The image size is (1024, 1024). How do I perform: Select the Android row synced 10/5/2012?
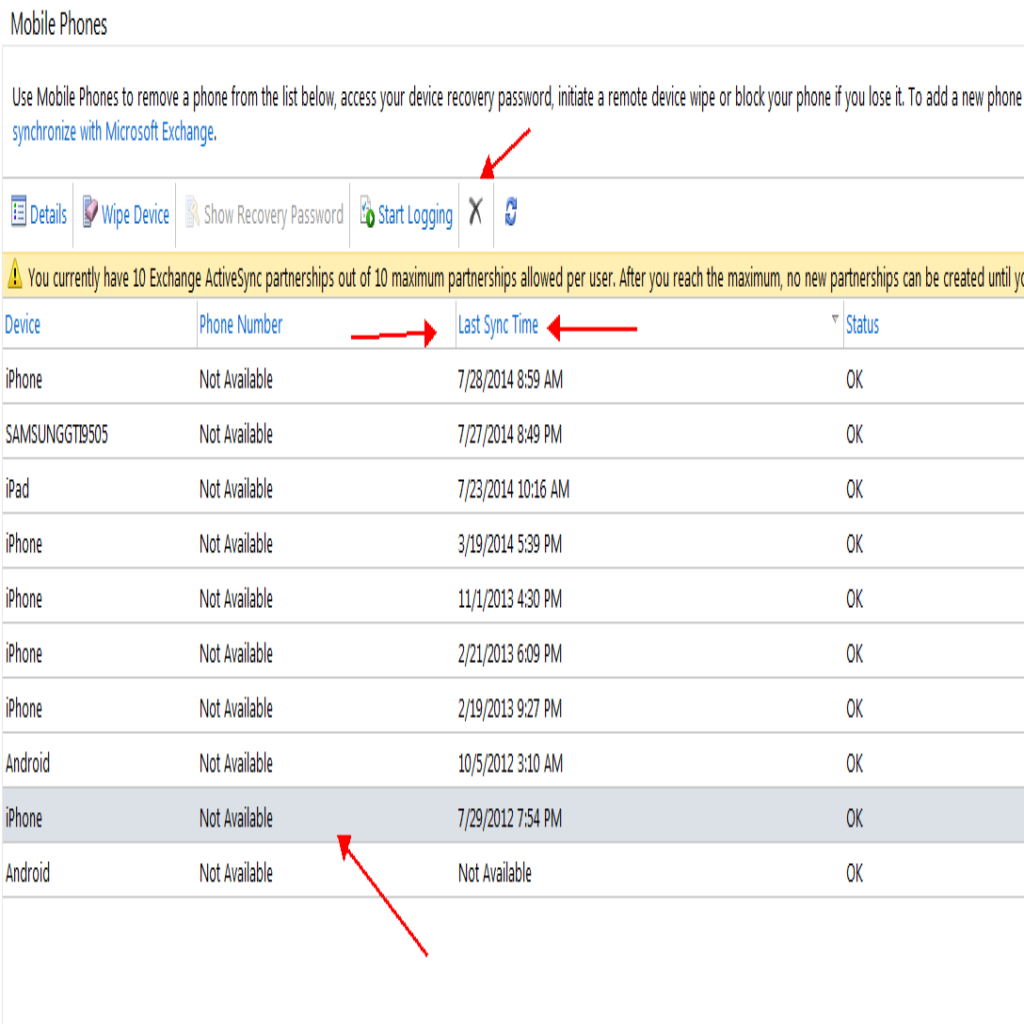click(x=27, y=764)
